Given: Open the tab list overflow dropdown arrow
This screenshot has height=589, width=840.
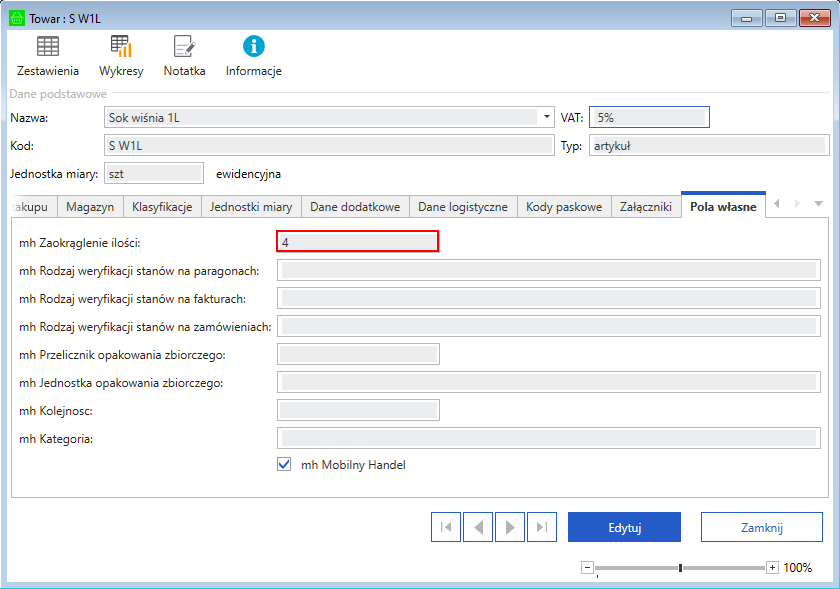Looking at the screenshot, I should [818, 204].
